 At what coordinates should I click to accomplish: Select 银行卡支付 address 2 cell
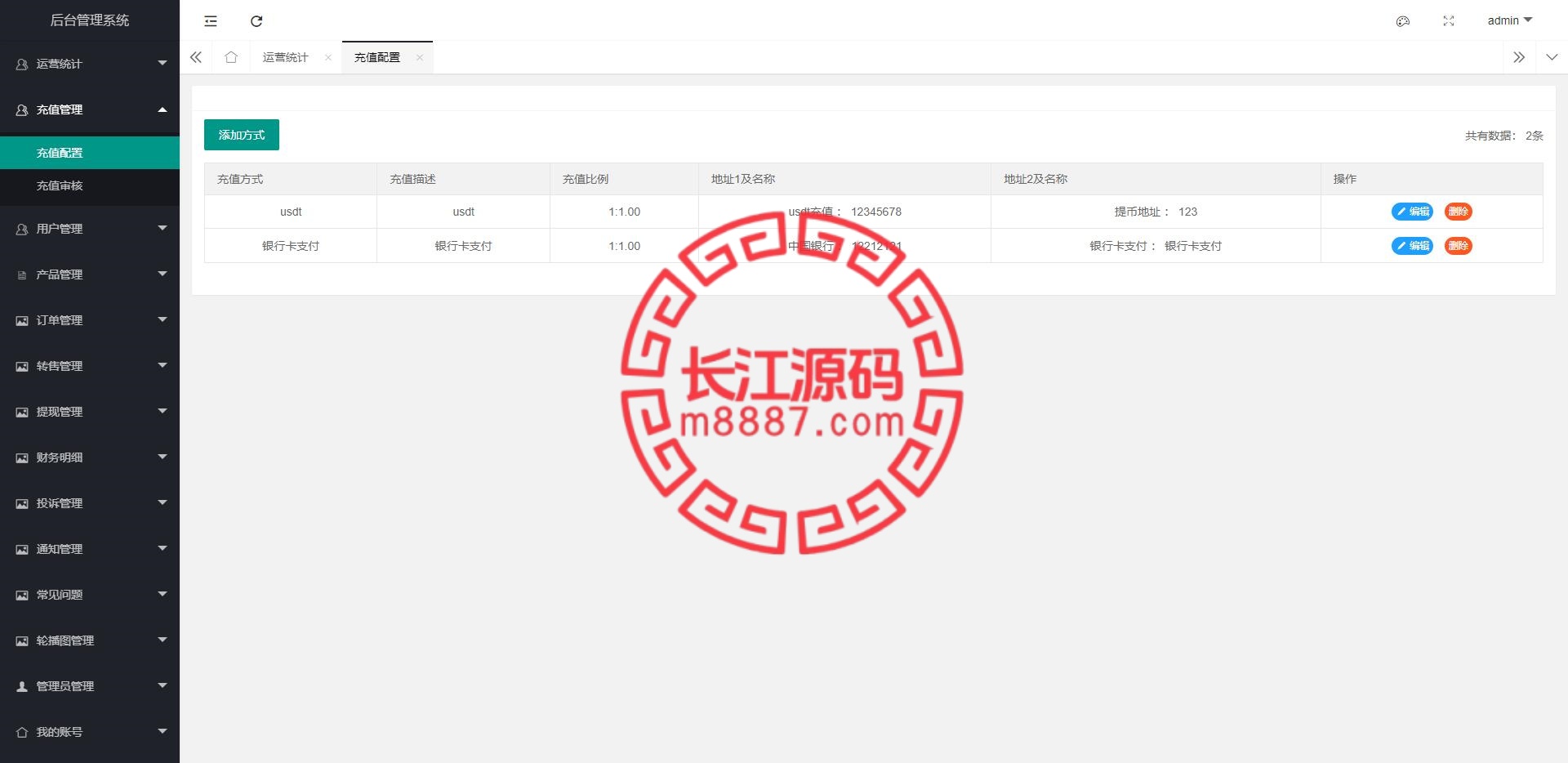[1156, 246]
